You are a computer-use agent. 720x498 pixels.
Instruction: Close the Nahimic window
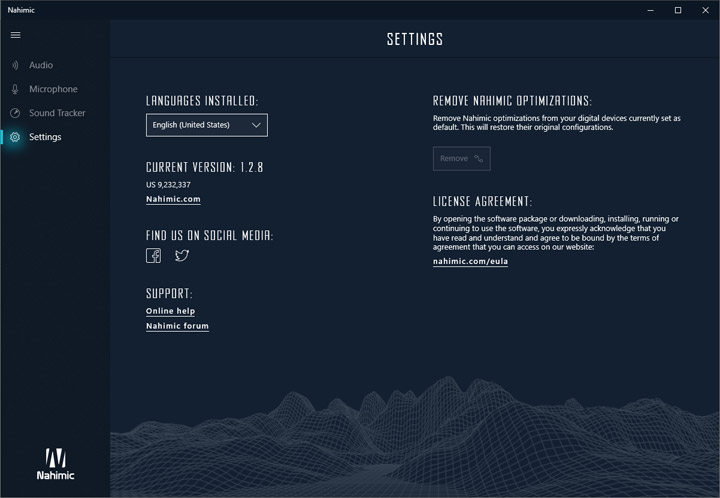click(x=705, y=10)
